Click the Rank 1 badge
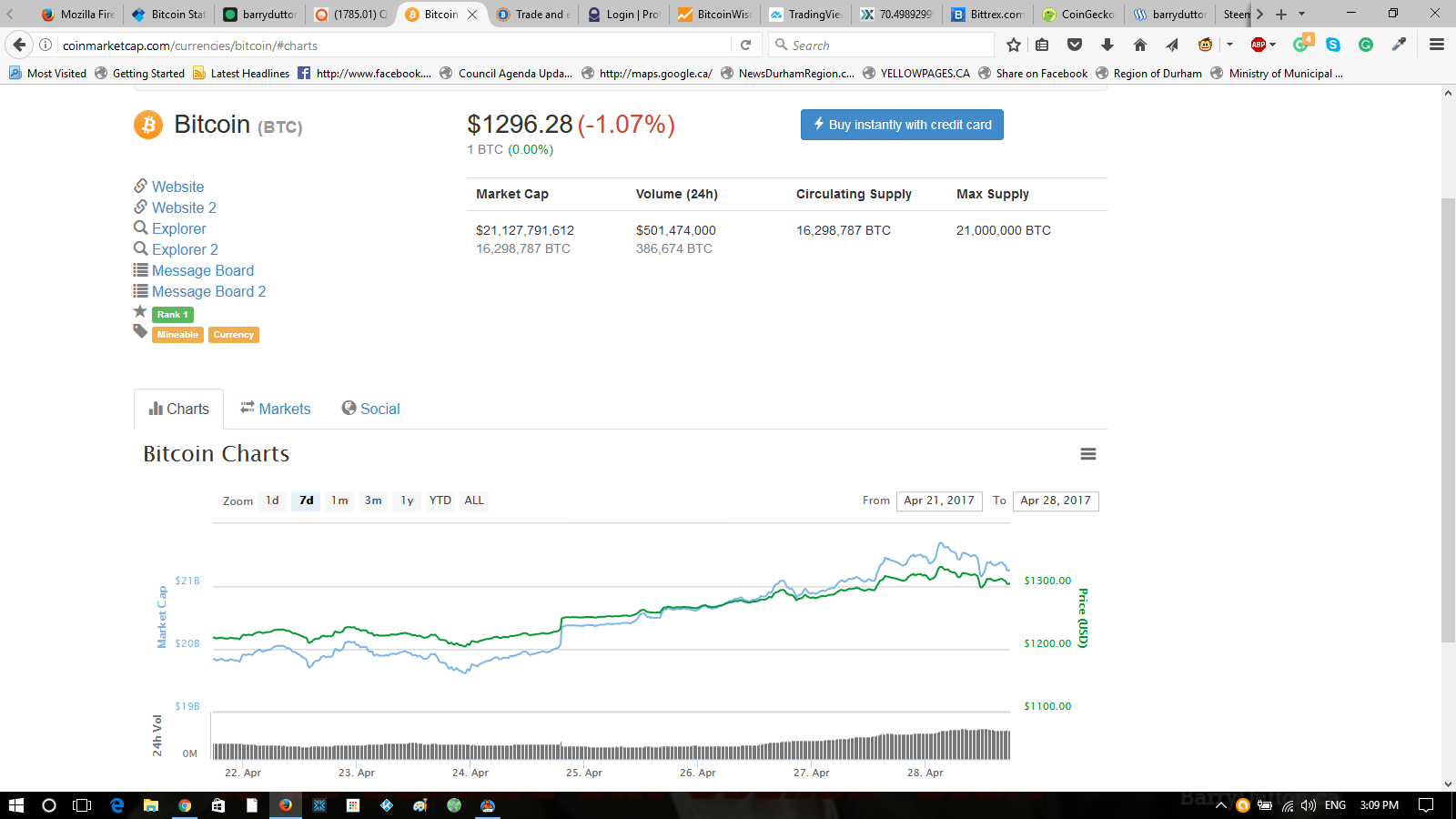The height and width of the screenshot is (819, 1456). coord(173,315)
